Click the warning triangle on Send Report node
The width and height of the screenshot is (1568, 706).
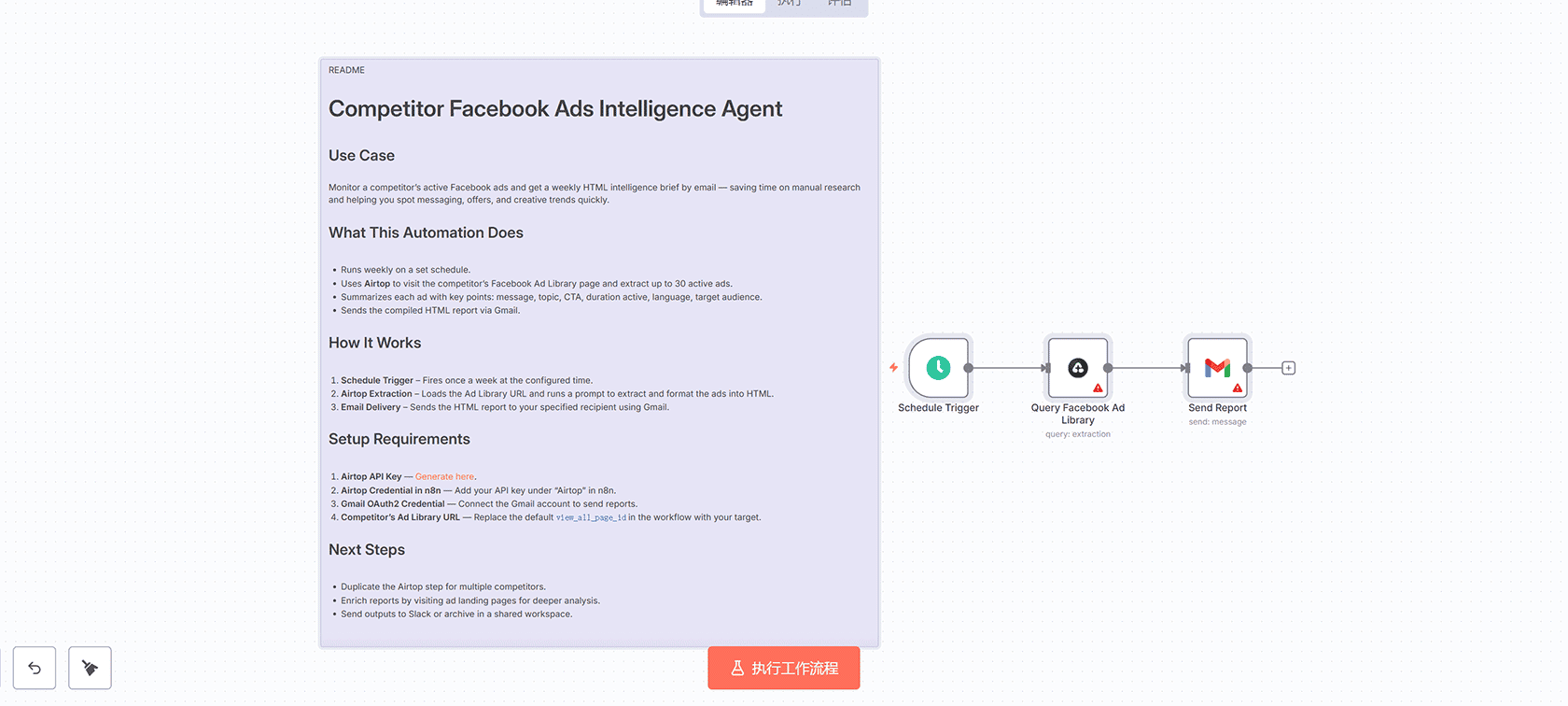click(x=1238, y=388)
